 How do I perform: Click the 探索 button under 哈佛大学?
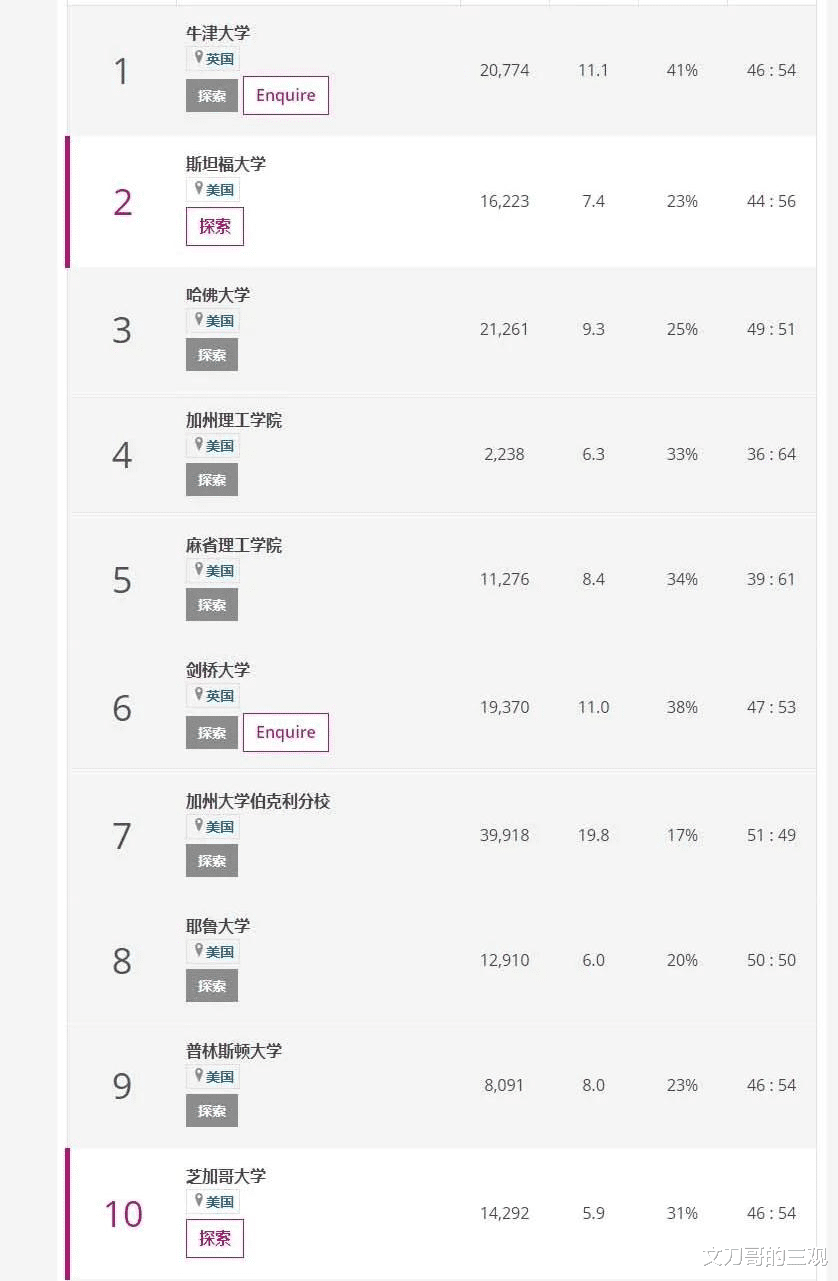tap(212, 355)
